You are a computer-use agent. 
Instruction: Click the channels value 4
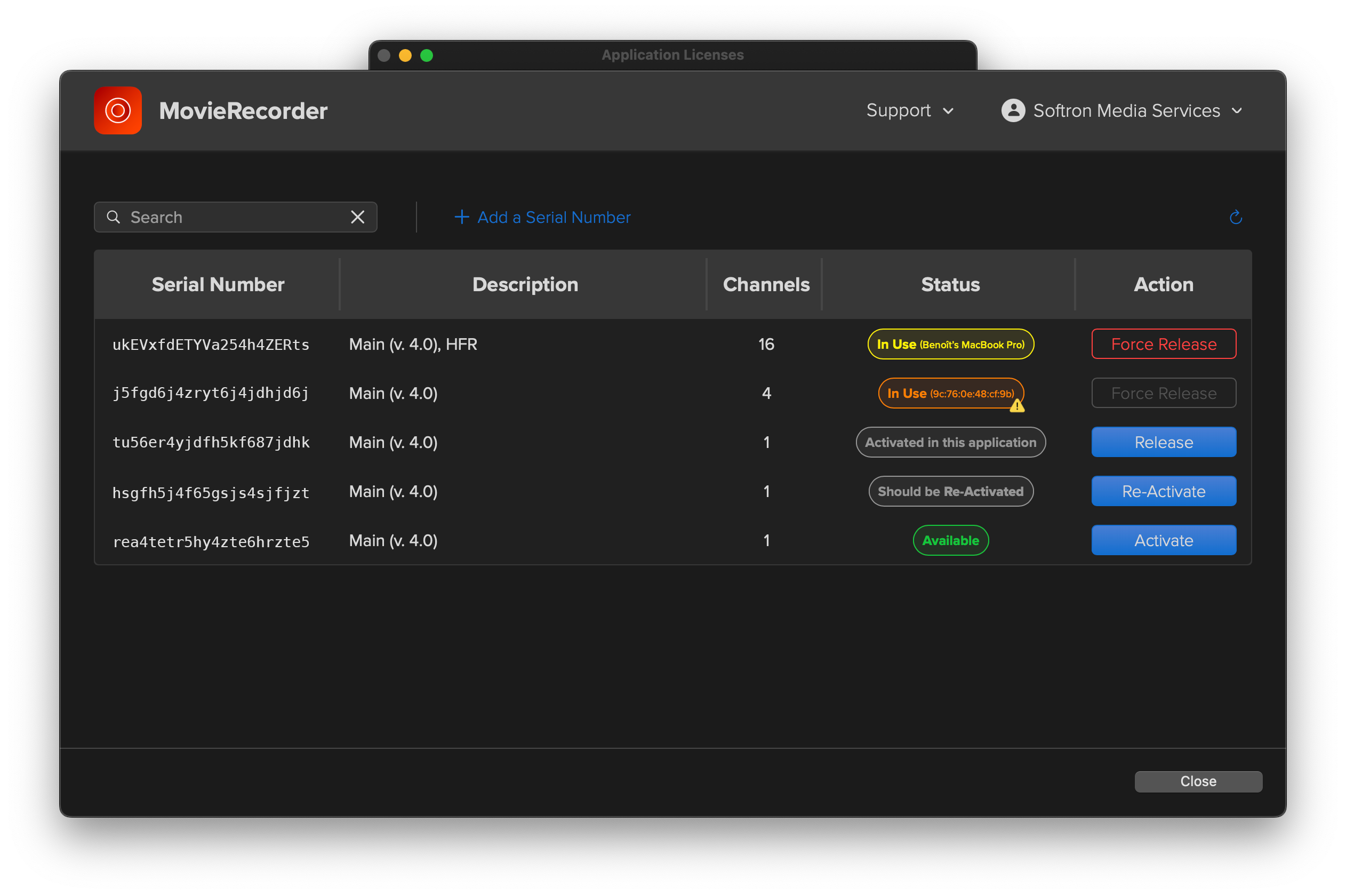(766, 393)
